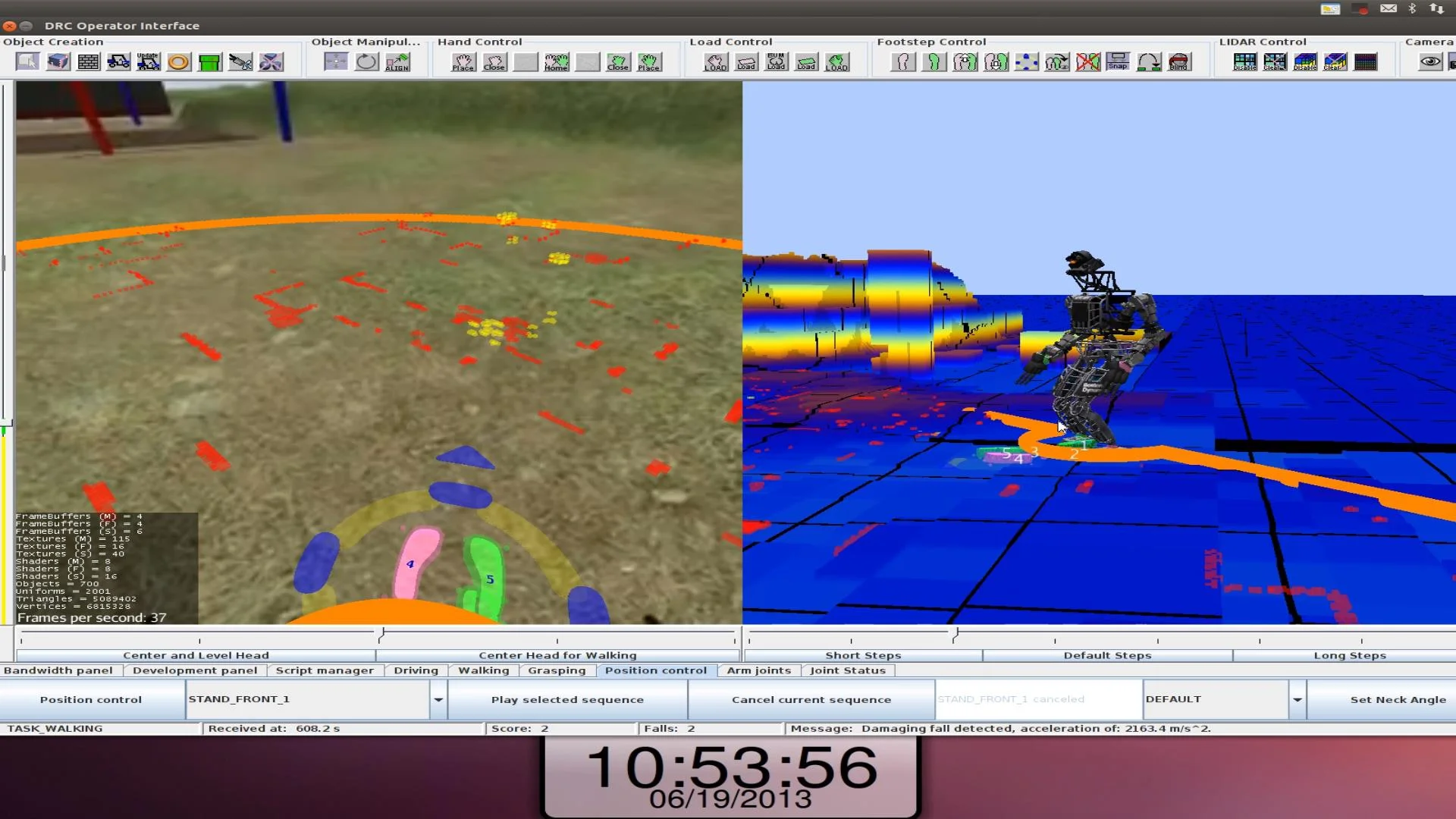
Task: Click the Blind footstep control icon
Action: click(x=1178, y=62)
